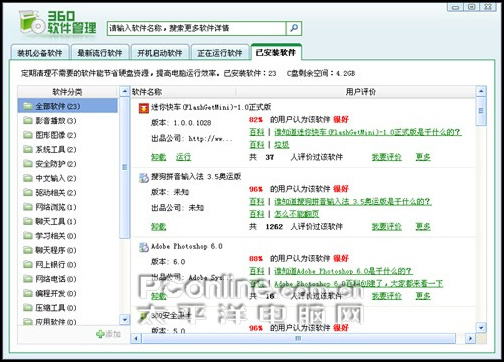Select the 应用软件 (0) category
Screen dimensions: 504x362
point(68,321)
